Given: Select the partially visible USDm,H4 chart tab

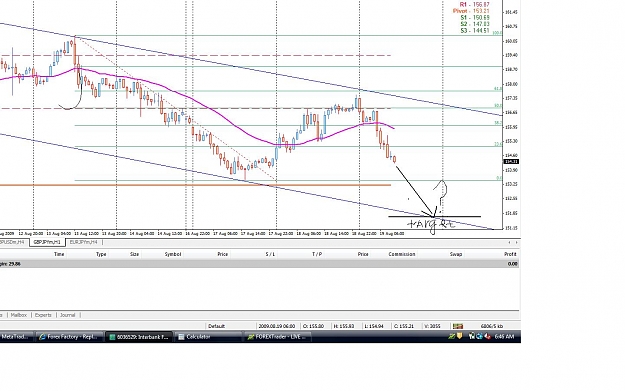Looking at the screenshot, I should 13,242.
